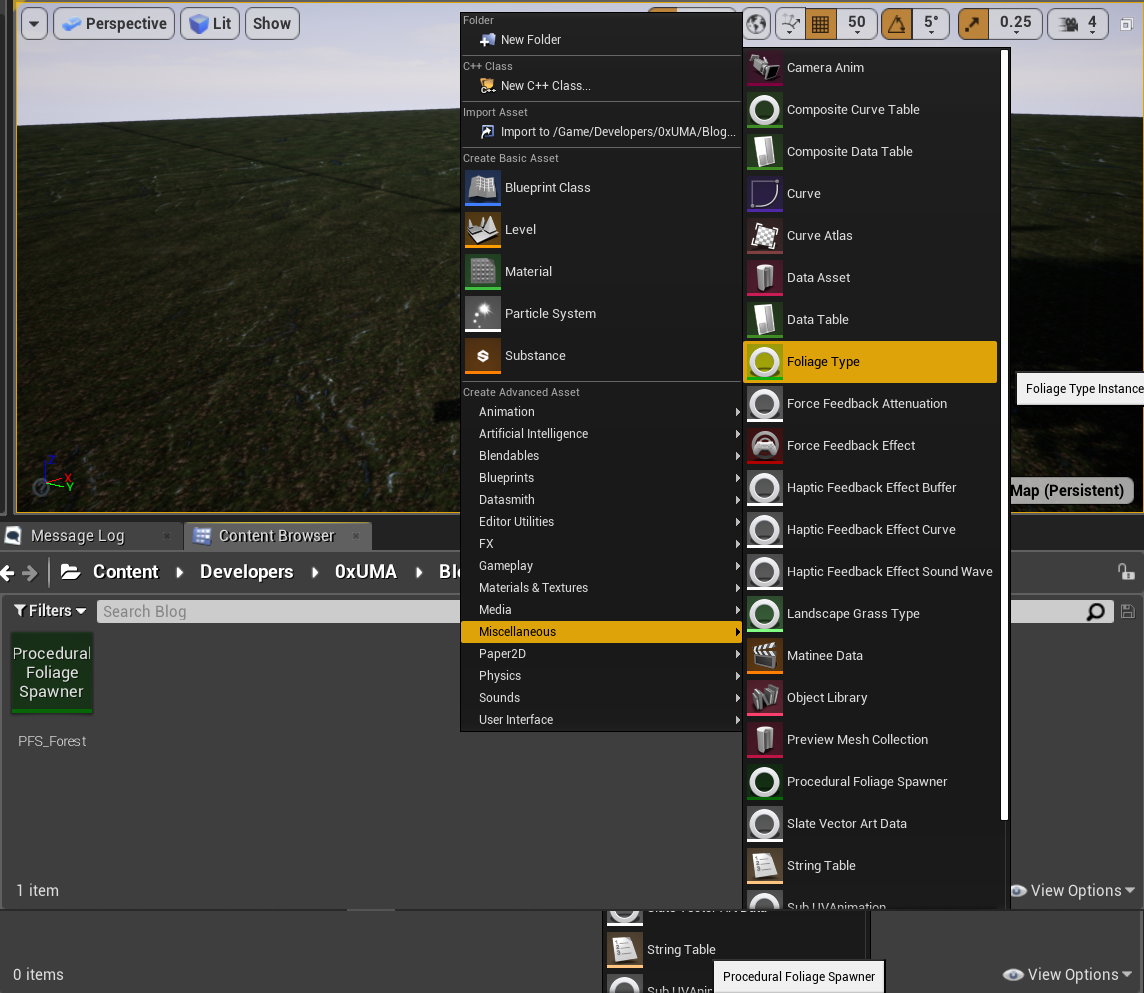This screenshot has width=1144, height=993.
Task: Toggle grid snapping icon
Action: (820, 24)
